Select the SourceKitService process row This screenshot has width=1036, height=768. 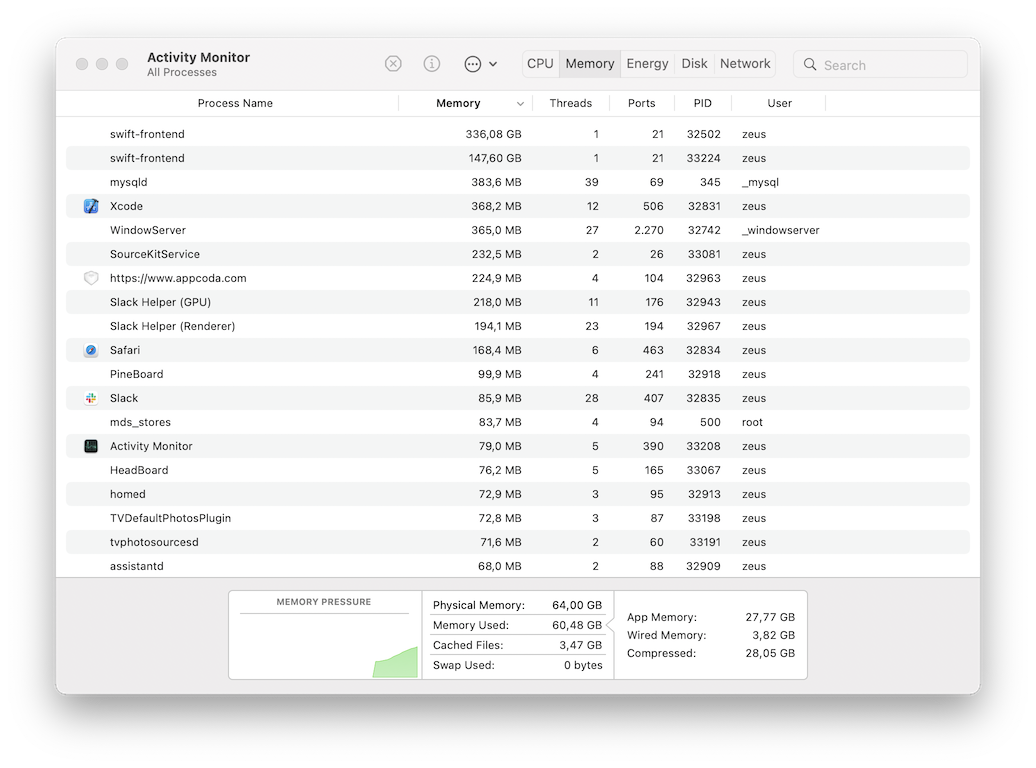(518, 254)
